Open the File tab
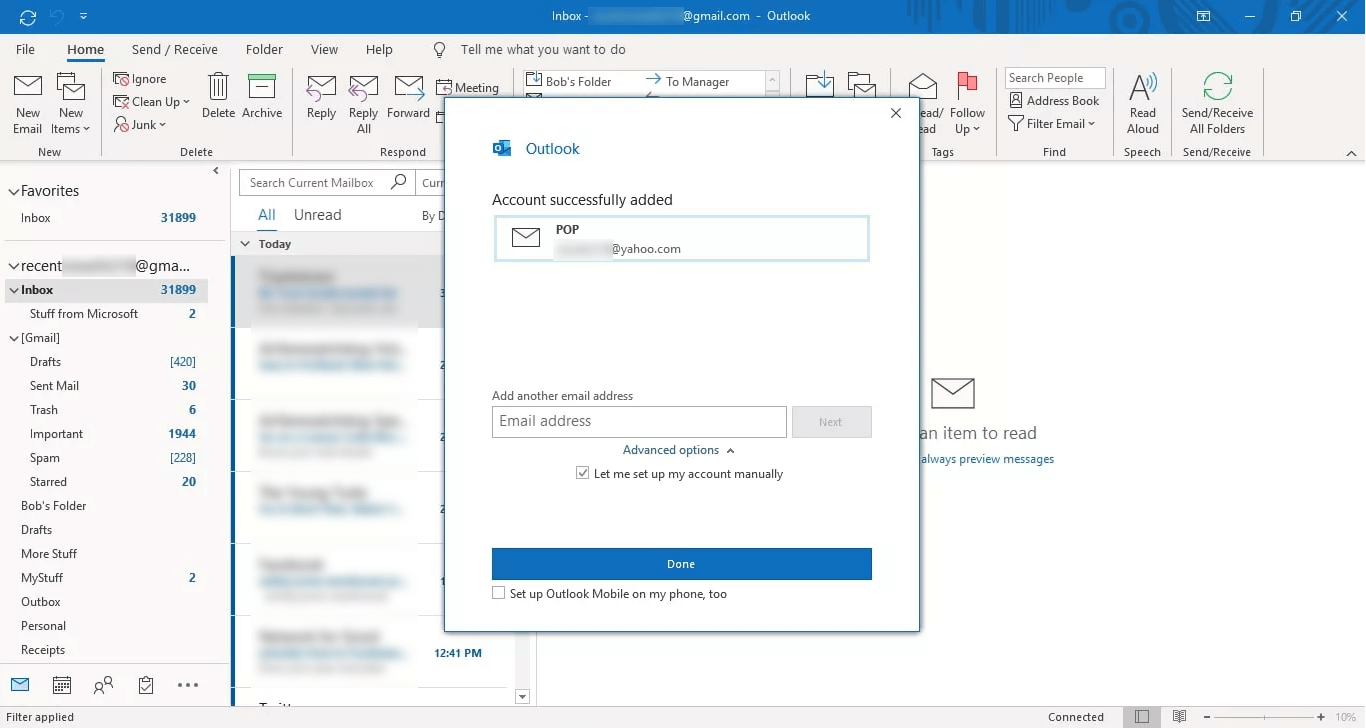The image size is (1366, 728). point(25,49)
